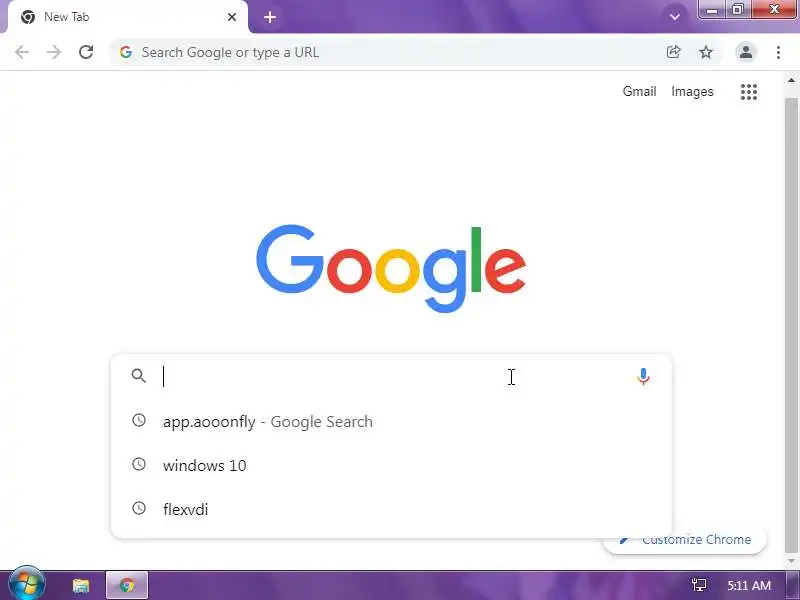The image size is (800, 600).
Task: Open a new tab with plus button
Action: click(270, 17)
